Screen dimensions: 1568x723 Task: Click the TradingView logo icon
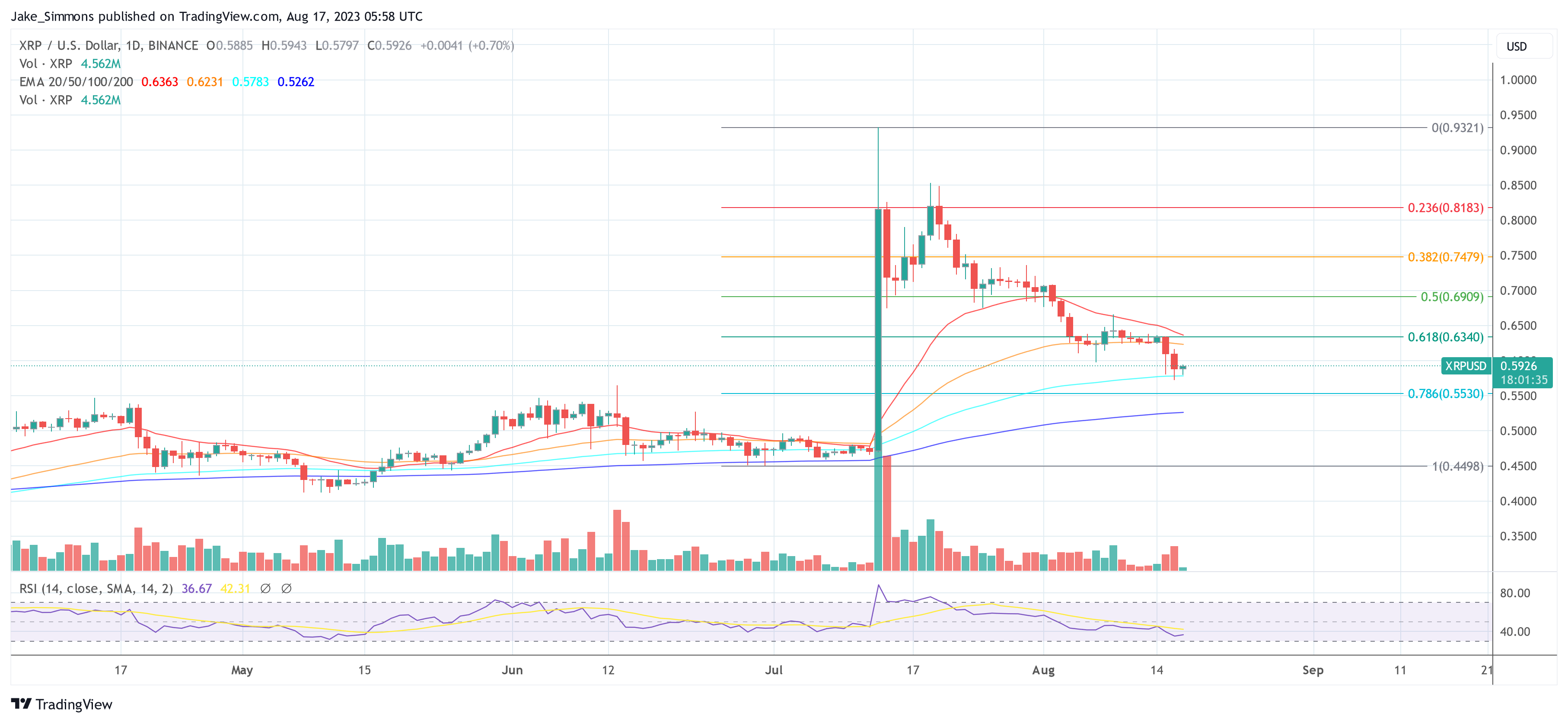click(x=21, y=704)
